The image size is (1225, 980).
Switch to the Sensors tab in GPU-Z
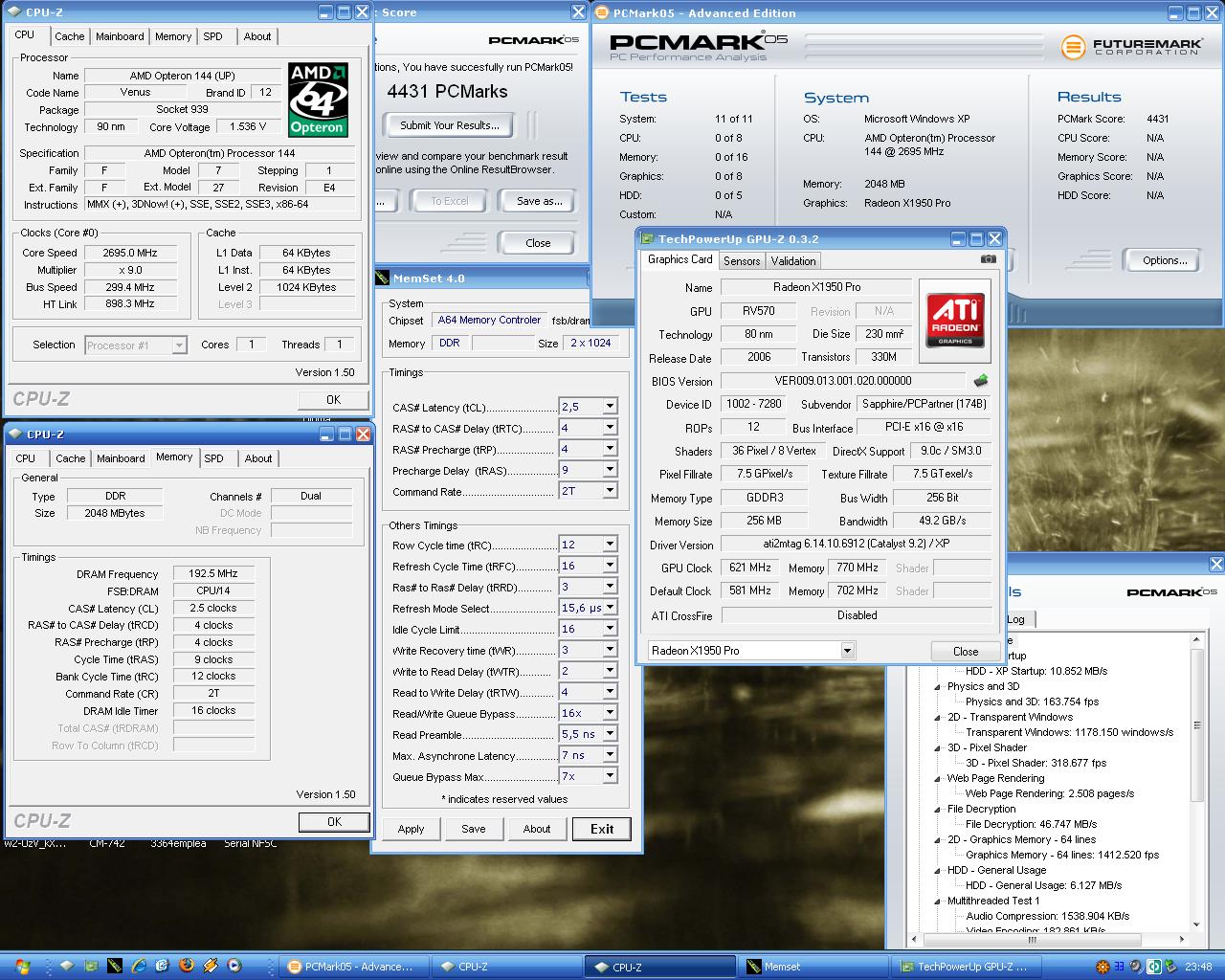[742, 261]
